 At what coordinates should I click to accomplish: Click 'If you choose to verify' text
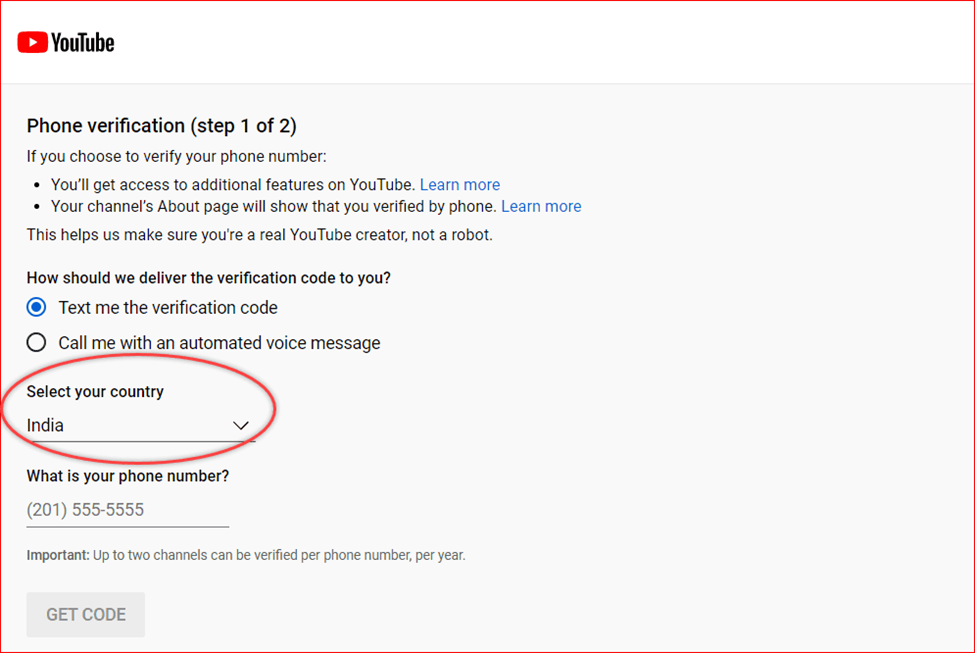176,156
